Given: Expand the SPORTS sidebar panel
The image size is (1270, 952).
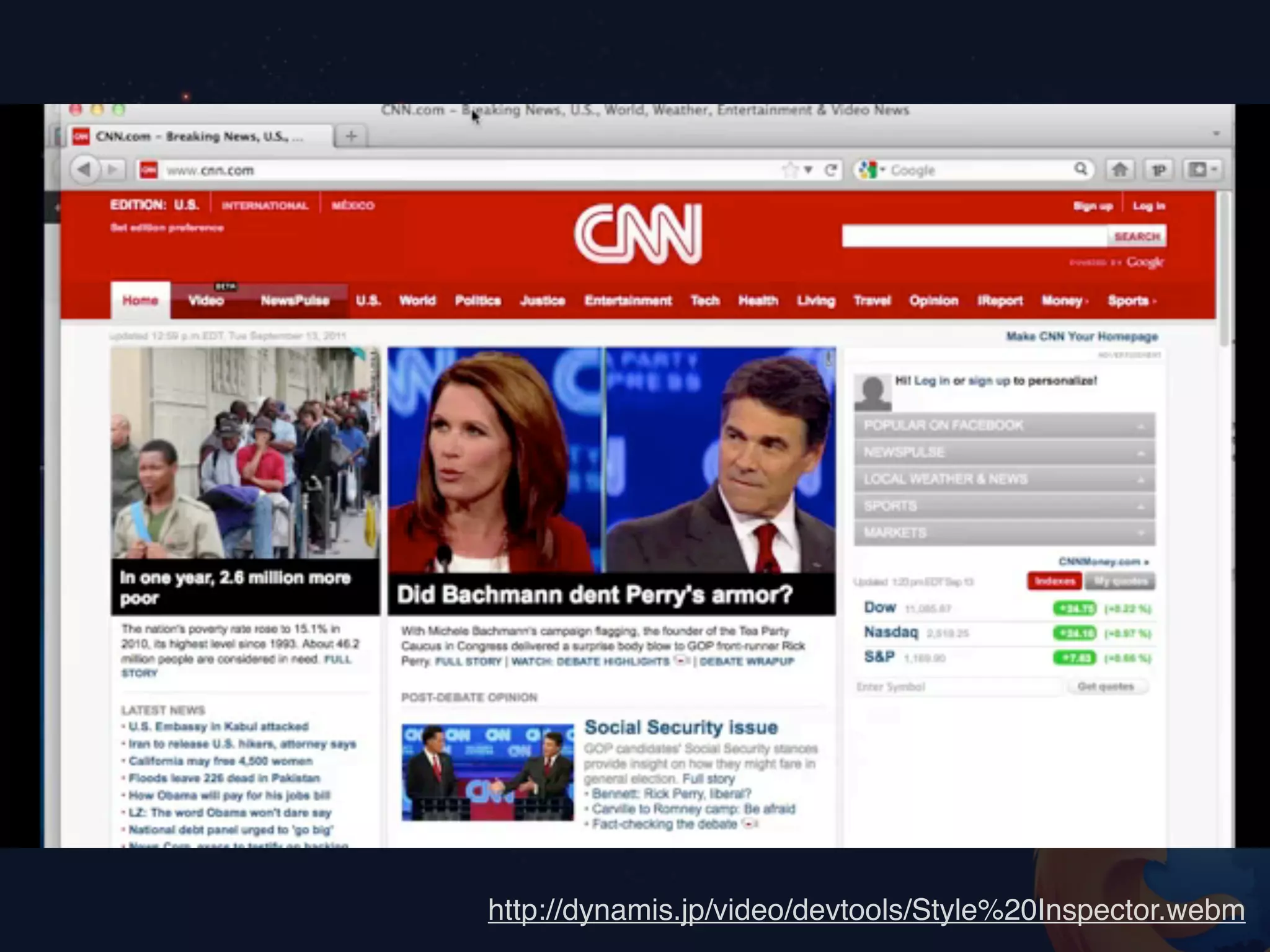Looking at the screenshot, I should (x=1005, y=506).
